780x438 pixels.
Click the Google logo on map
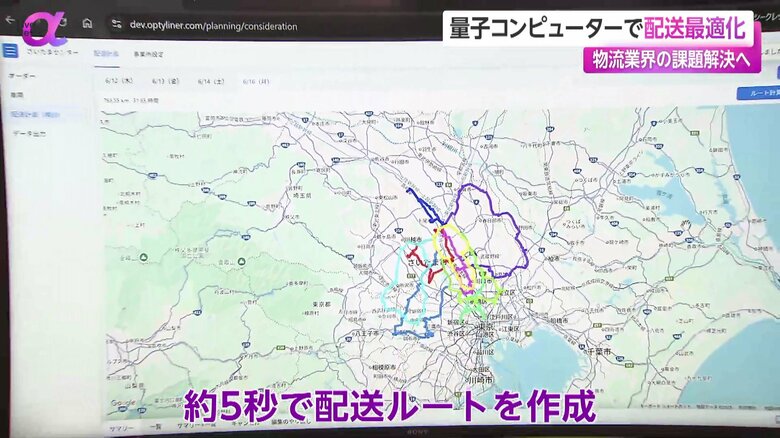pos(122,402)
